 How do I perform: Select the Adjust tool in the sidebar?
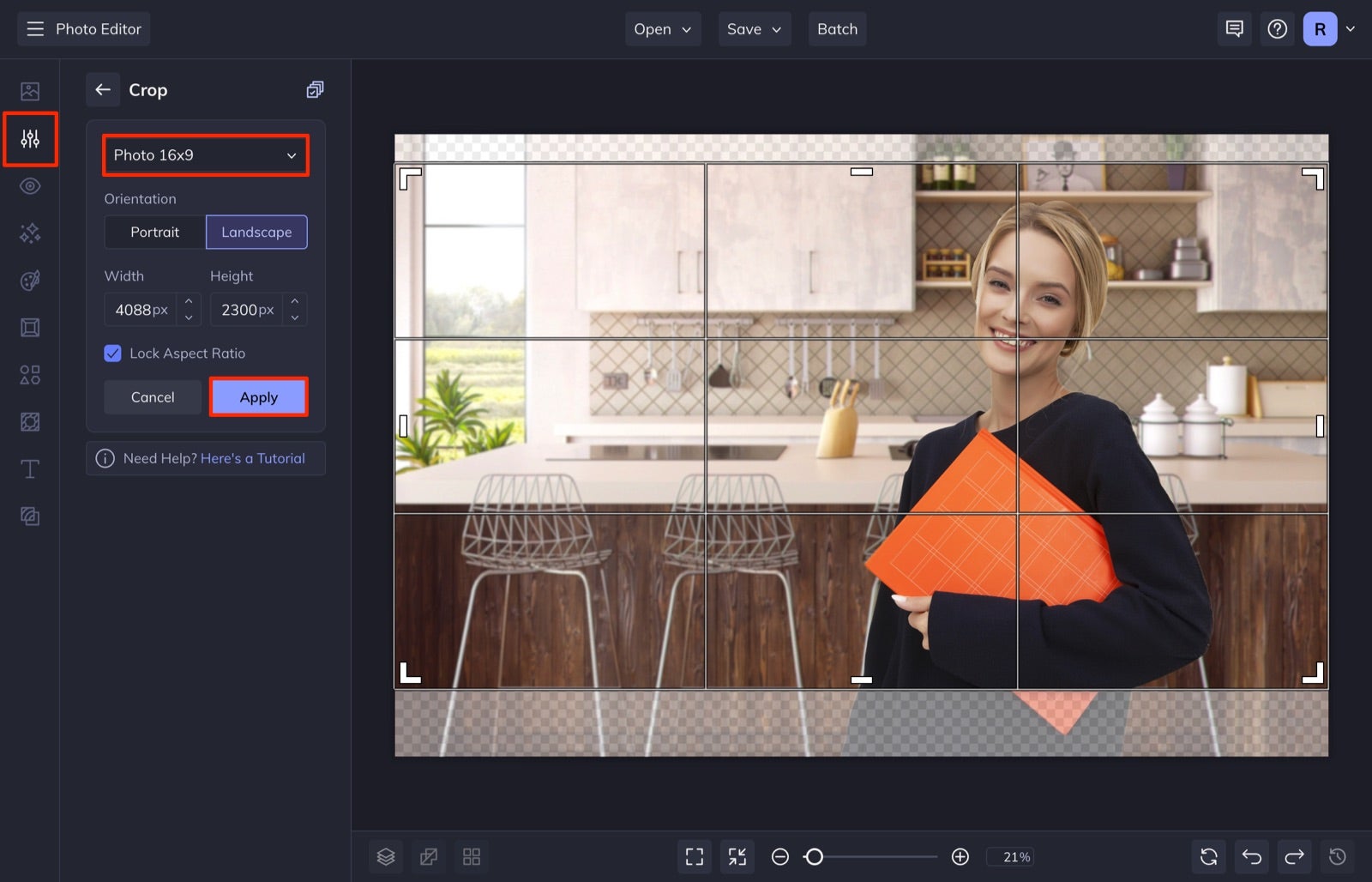pyautogui.click(x=30, y=139)
